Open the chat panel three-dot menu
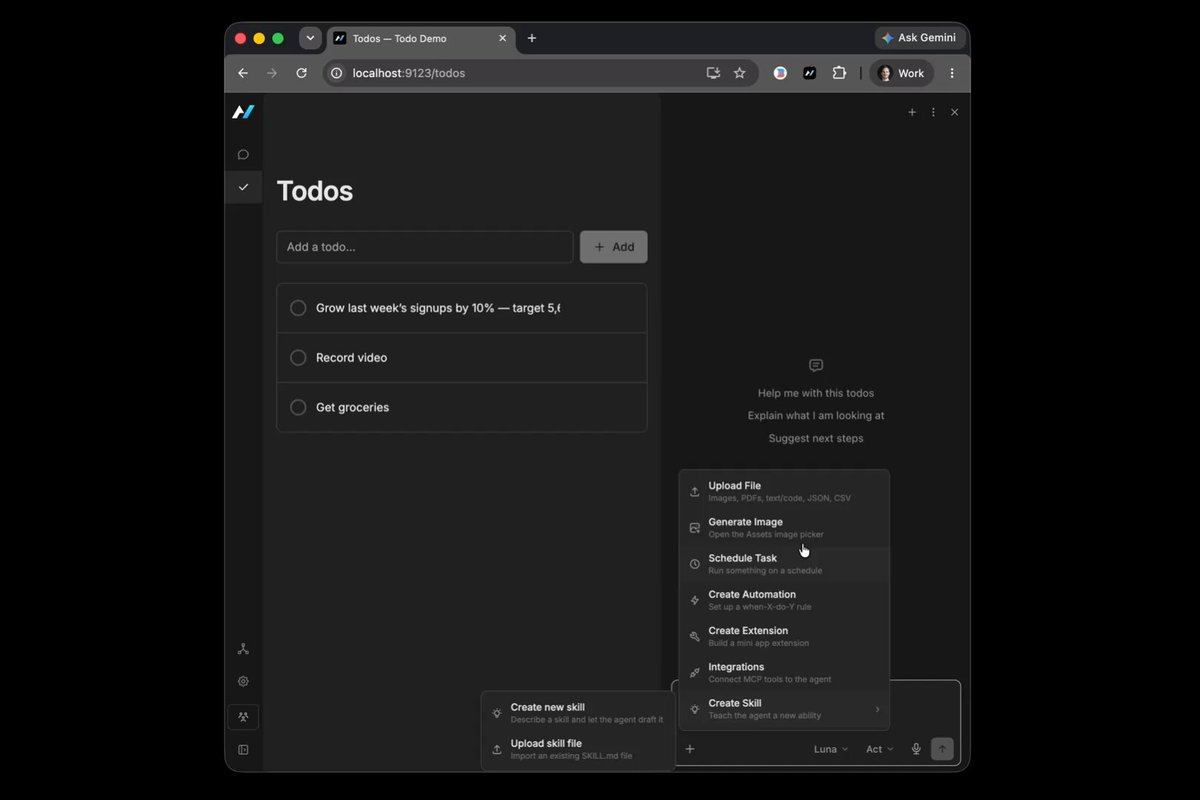Image resolution: width=1200 pixels, height=800 pixels. coord(933,113)
